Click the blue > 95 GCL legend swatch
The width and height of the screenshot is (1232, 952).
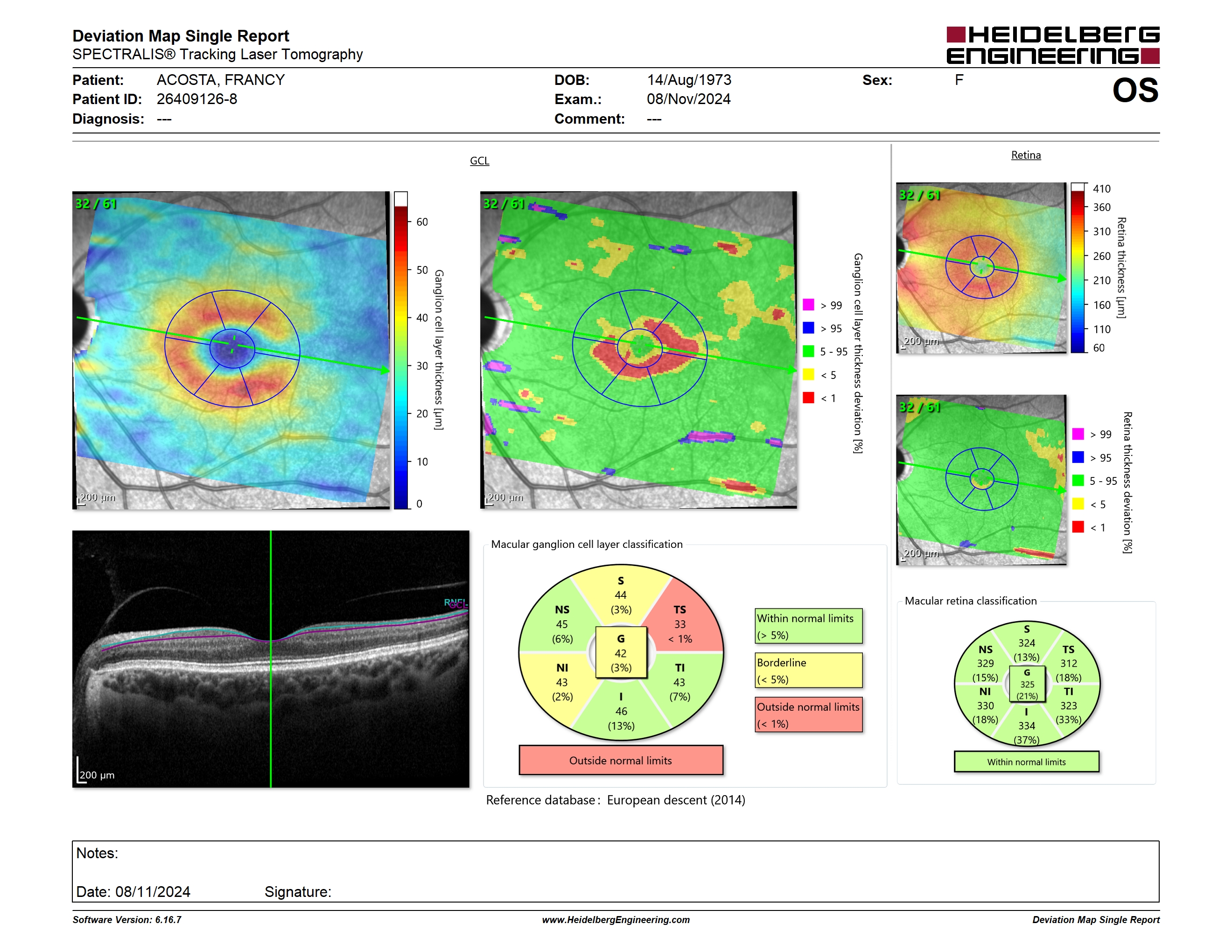pyautogui.click(x=808, y=328)
